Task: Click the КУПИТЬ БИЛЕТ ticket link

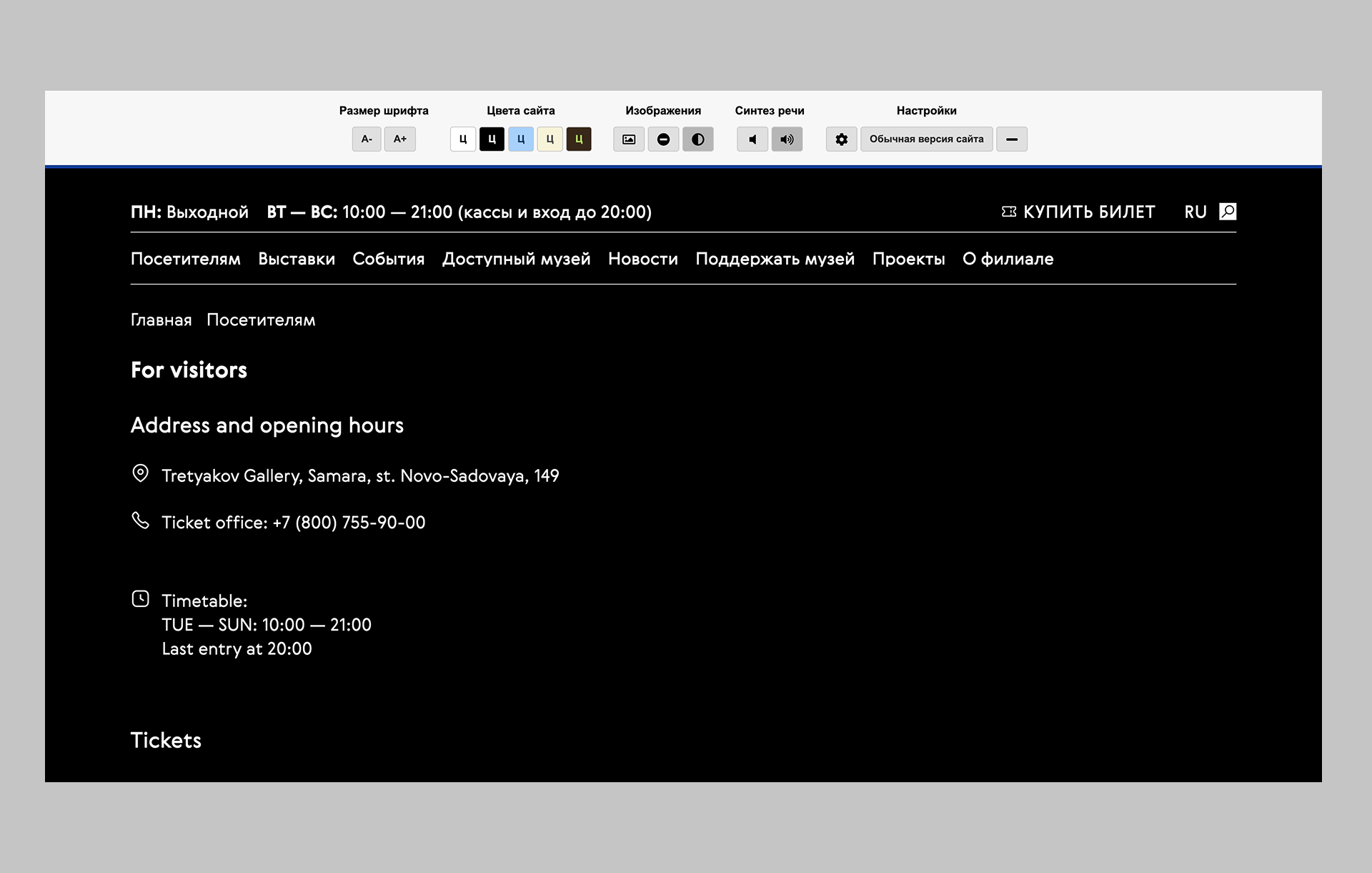Action: coord(1078,212)
